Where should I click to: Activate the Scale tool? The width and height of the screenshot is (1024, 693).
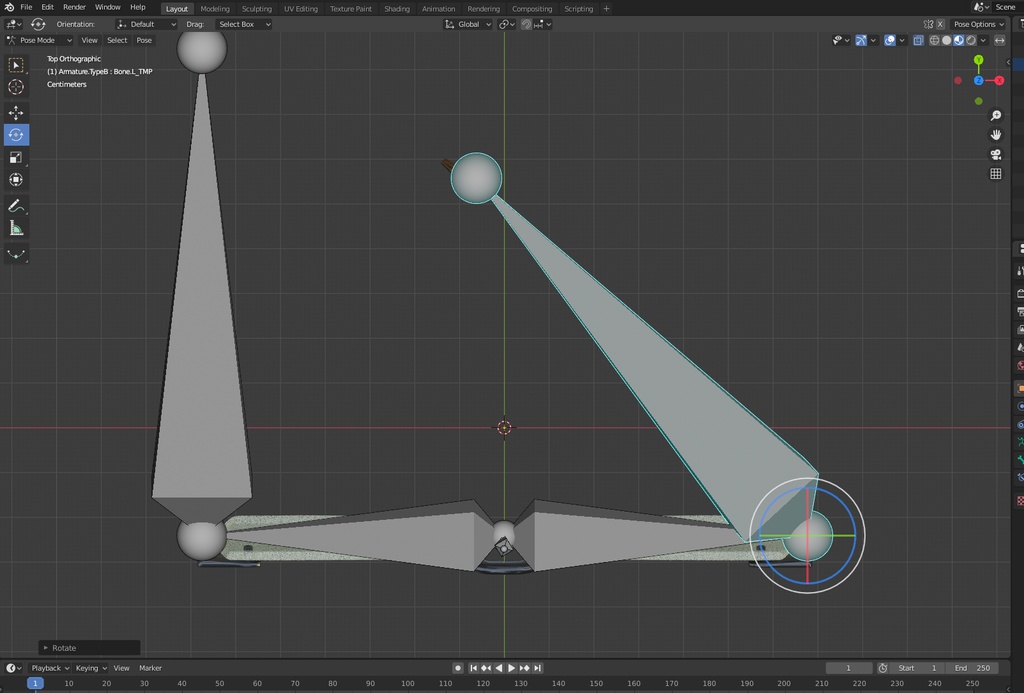click(x=16, y=157)
